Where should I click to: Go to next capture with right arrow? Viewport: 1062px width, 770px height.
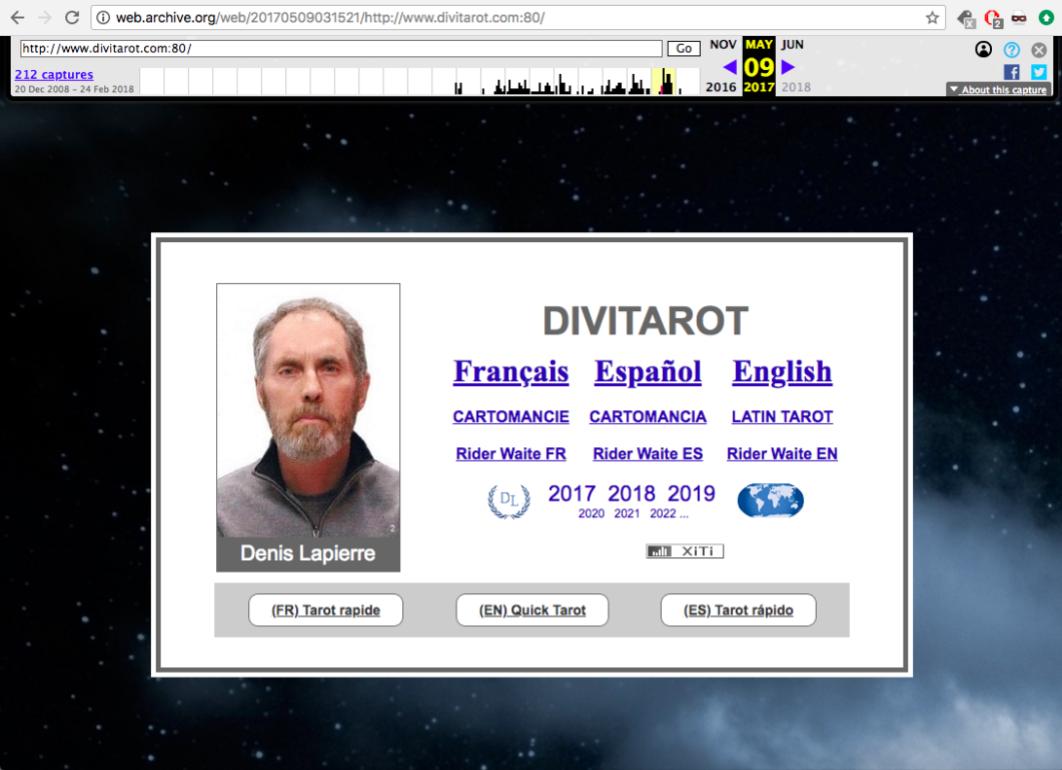click(788, 67)
